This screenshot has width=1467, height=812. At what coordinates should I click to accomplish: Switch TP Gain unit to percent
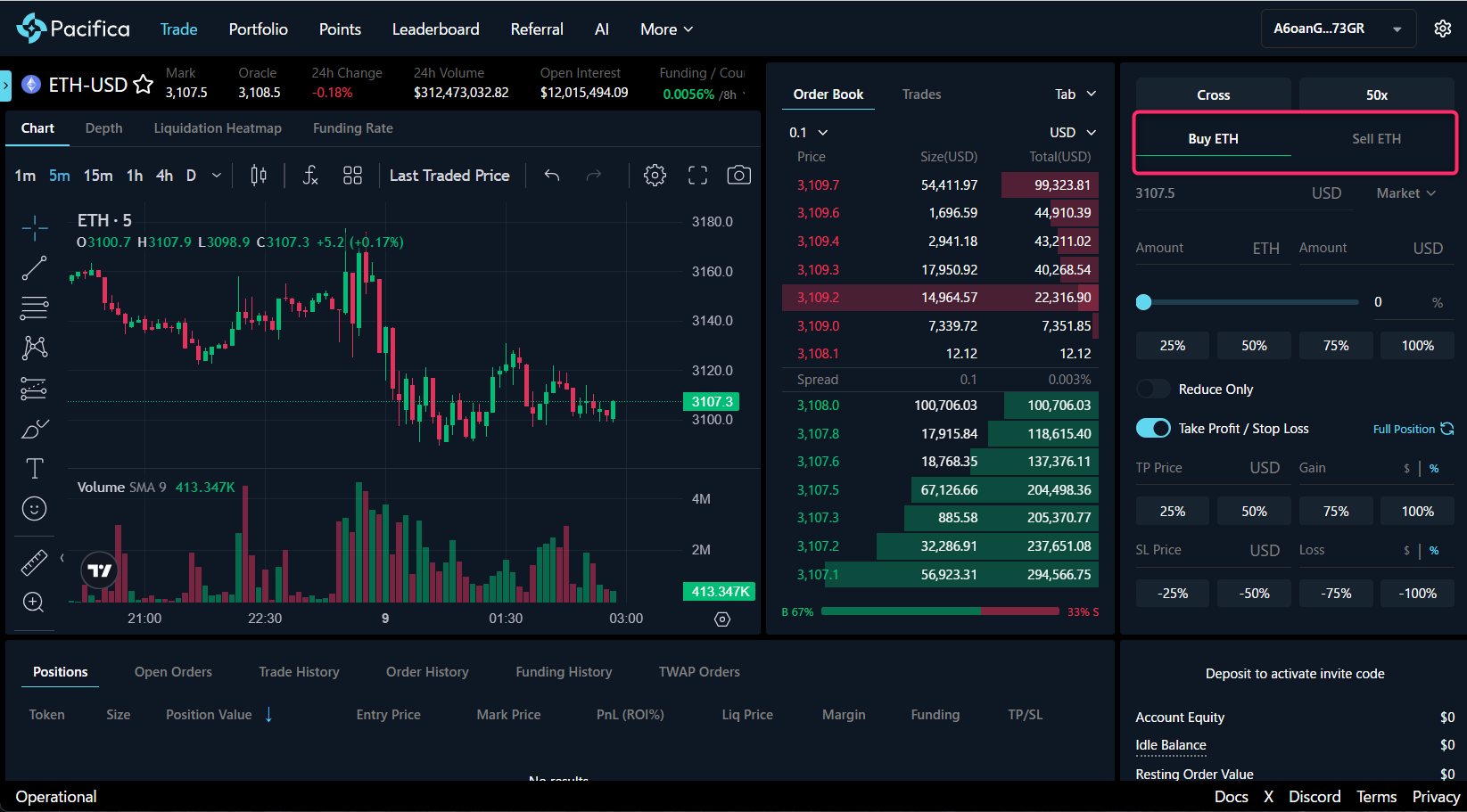1434,469
